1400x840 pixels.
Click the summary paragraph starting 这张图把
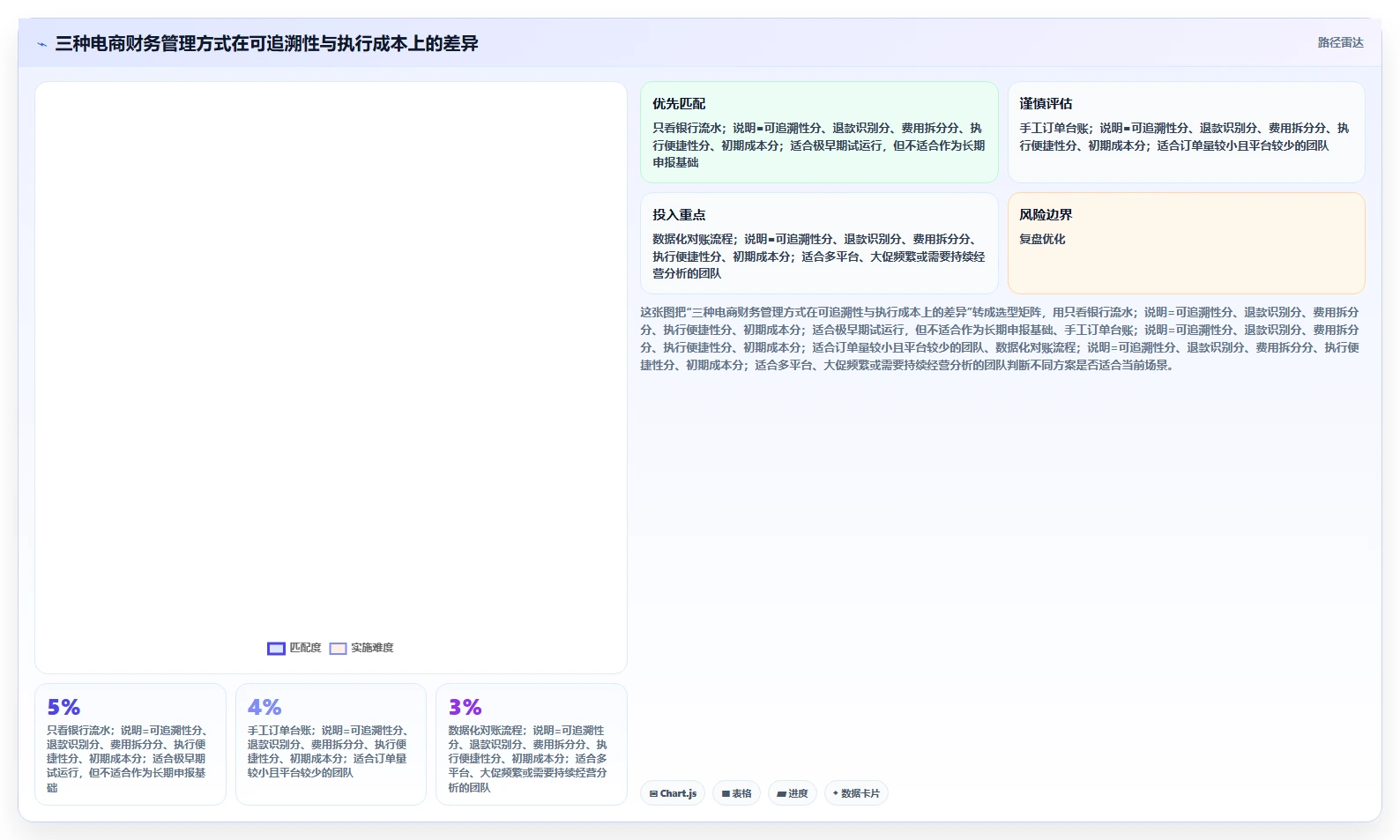click(x=1002, y=338)
